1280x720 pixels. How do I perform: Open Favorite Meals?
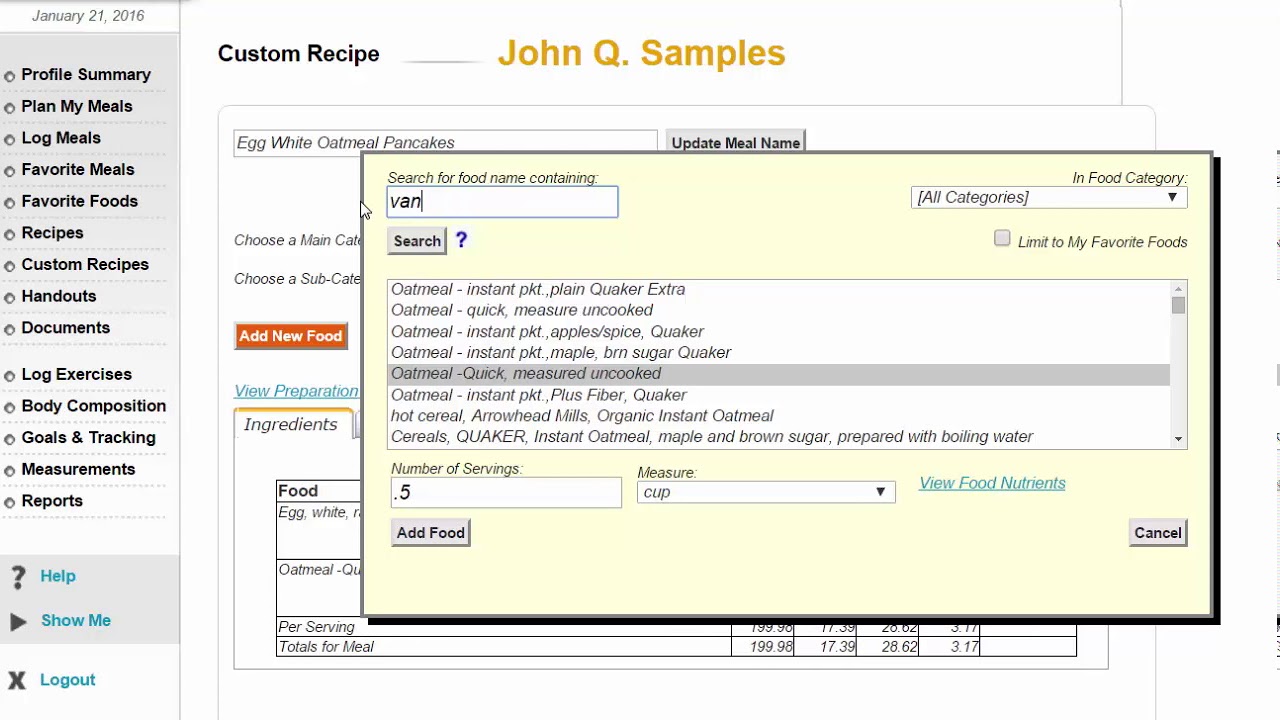(78, 170)
